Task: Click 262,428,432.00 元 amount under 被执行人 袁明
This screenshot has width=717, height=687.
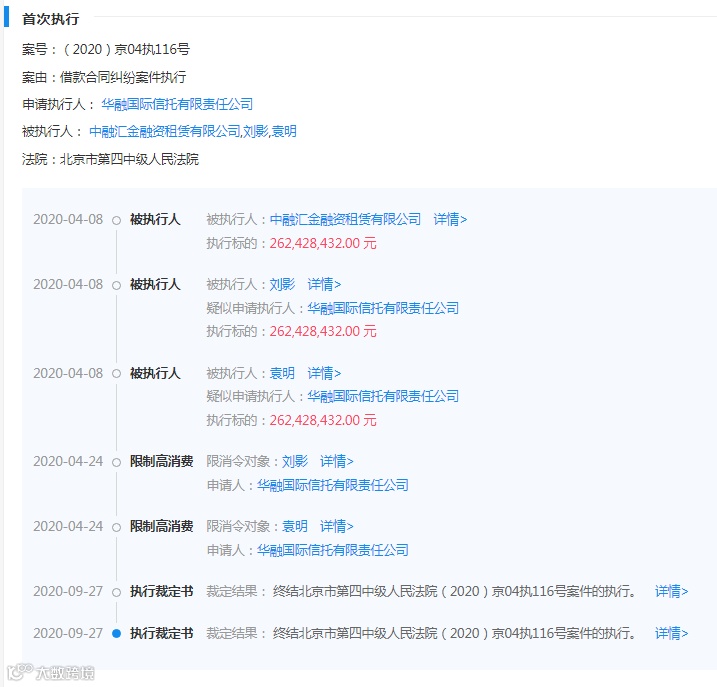Action: pyautogui.click(x=323, y=420)
